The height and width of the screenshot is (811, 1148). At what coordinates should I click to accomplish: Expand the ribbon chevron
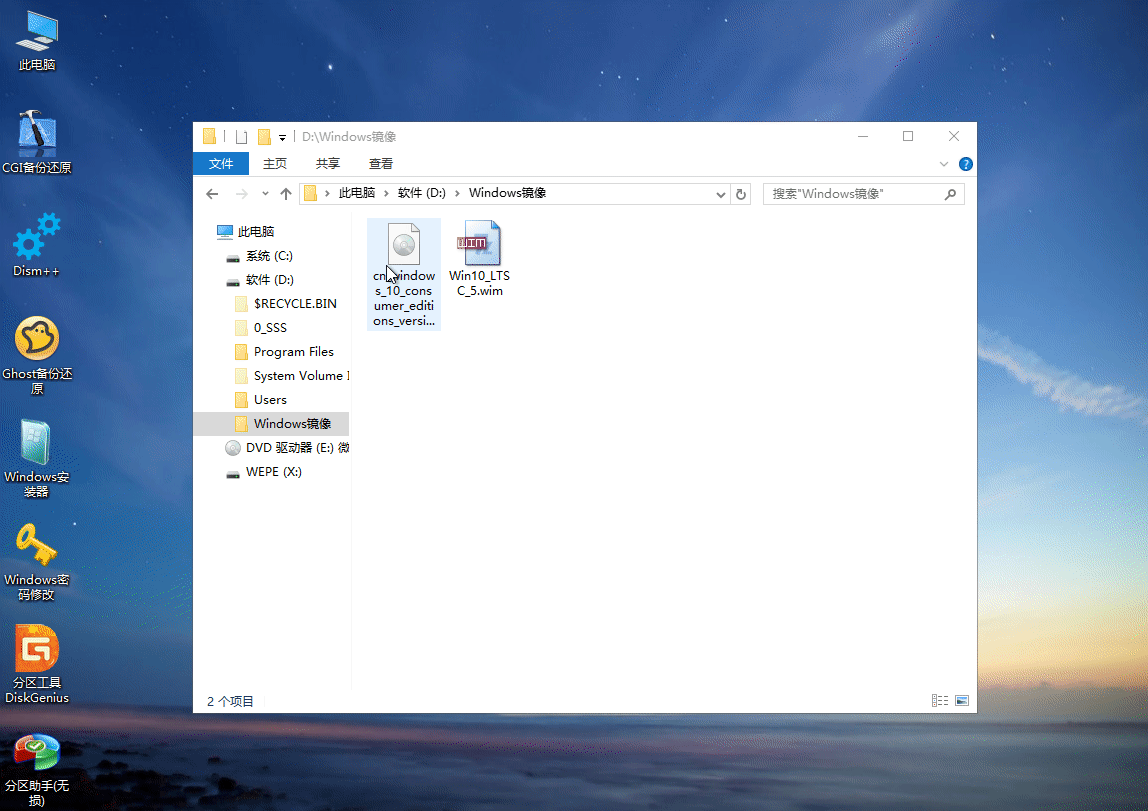(944, 164)
